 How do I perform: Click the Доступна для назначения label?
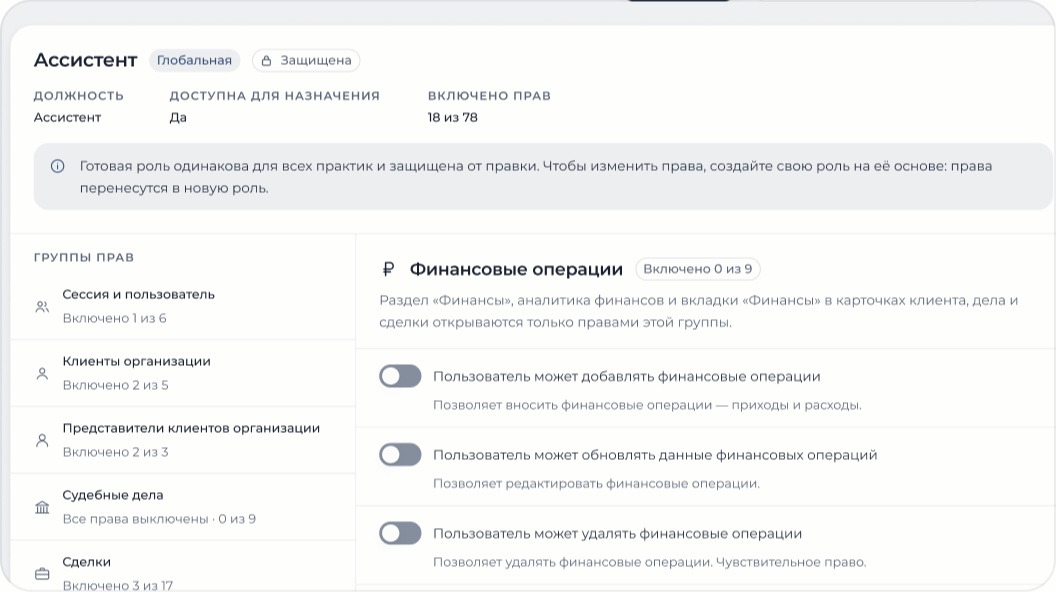[x=275, y=96]
